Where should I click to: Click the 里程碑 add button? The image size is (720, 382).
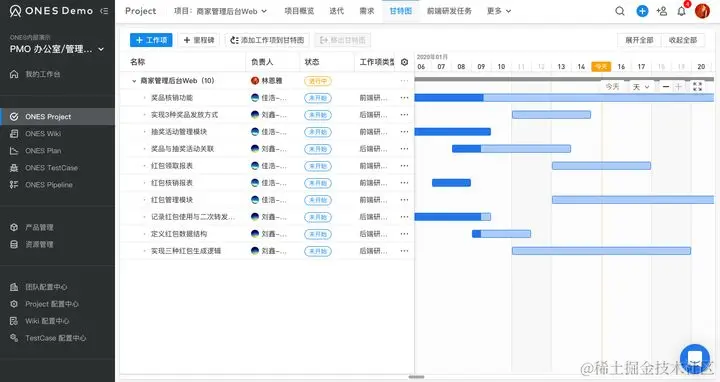(198, 40)
